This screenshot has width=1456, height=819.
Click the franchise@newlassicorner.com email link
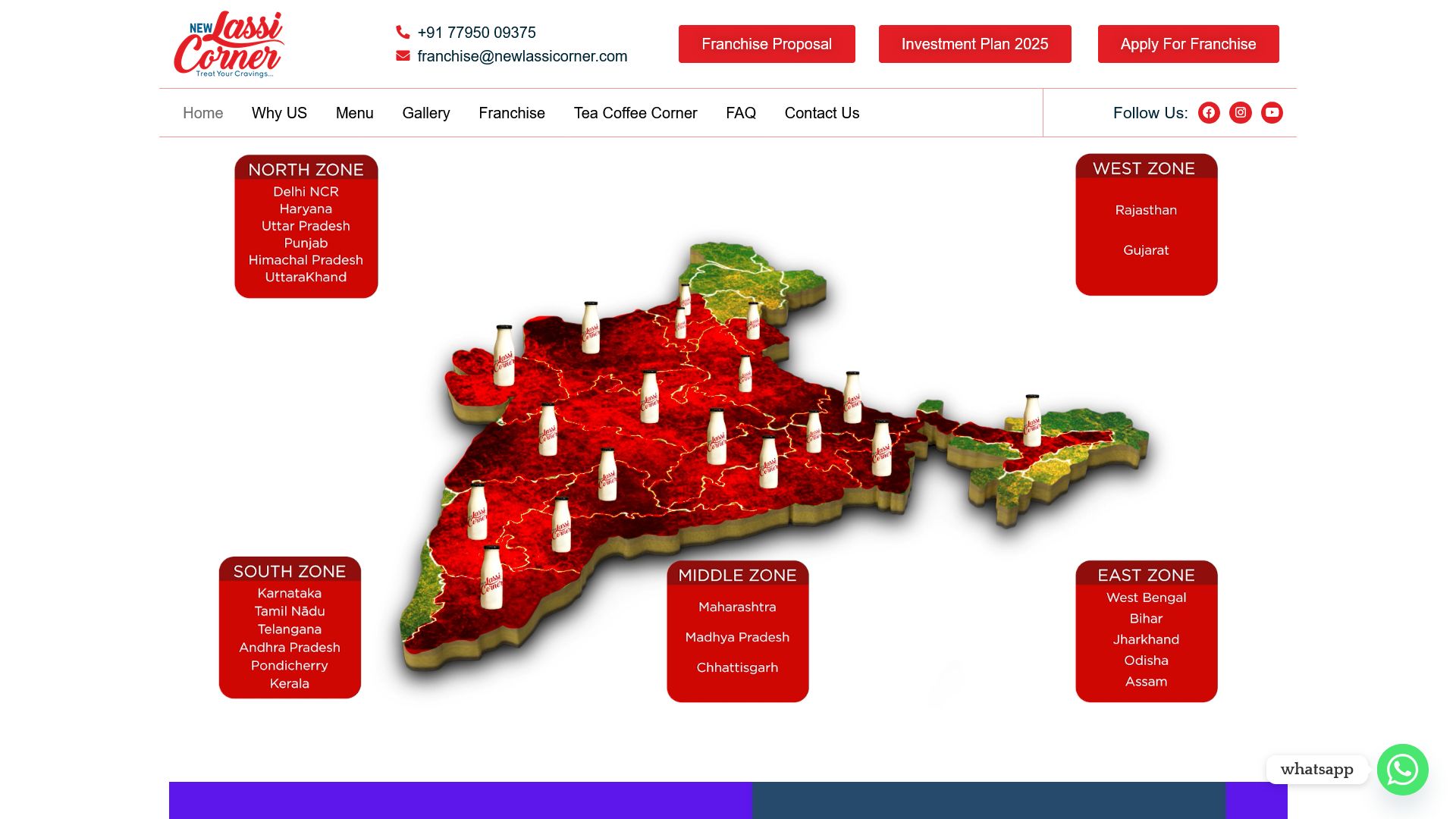click(x=522, y=56)
